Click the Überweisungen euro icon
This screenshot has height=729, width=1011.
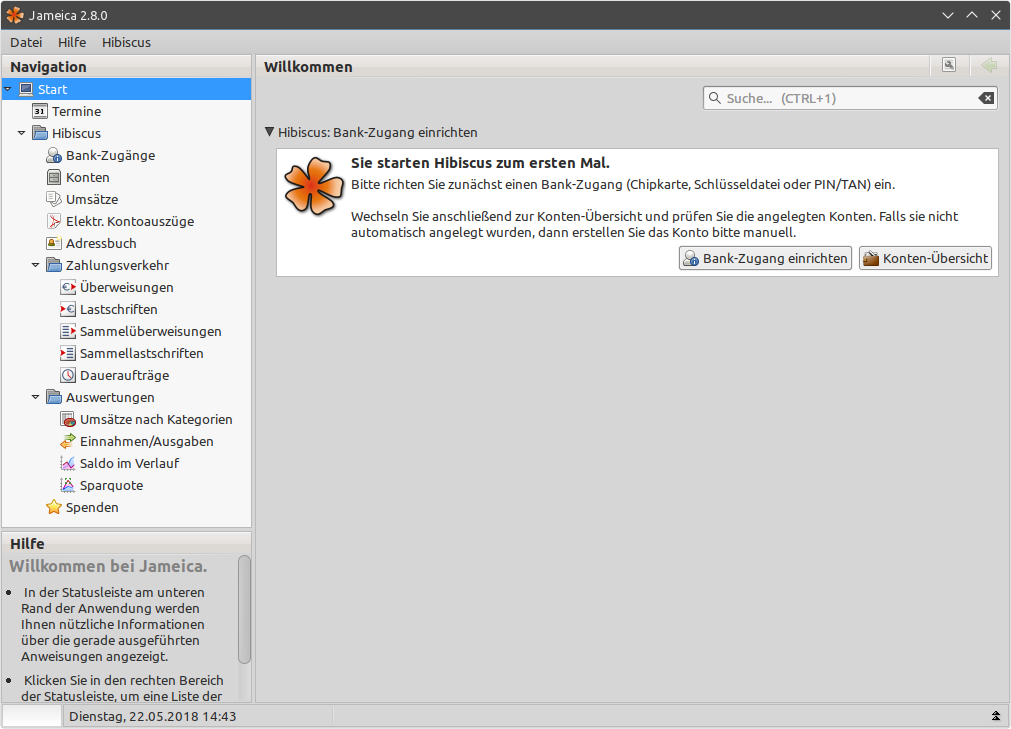(x=68, y=287)
